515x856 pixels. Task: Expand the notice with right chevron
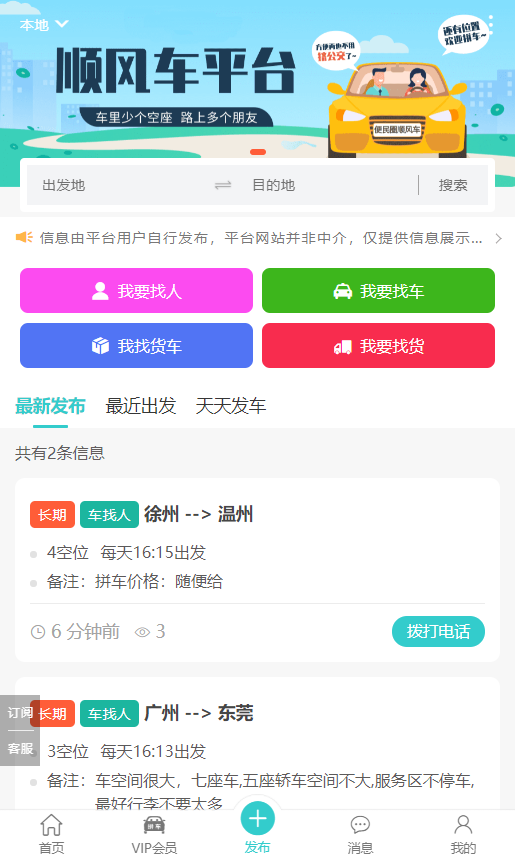[x=498, y=239]
